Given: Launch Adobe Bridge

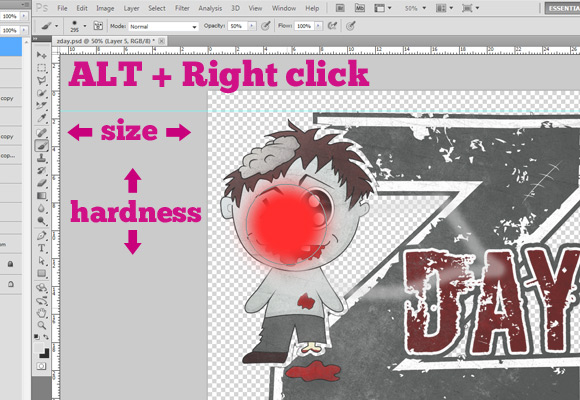Looking at the screenshot, I should pyautogui.click(x=340, y=8).
